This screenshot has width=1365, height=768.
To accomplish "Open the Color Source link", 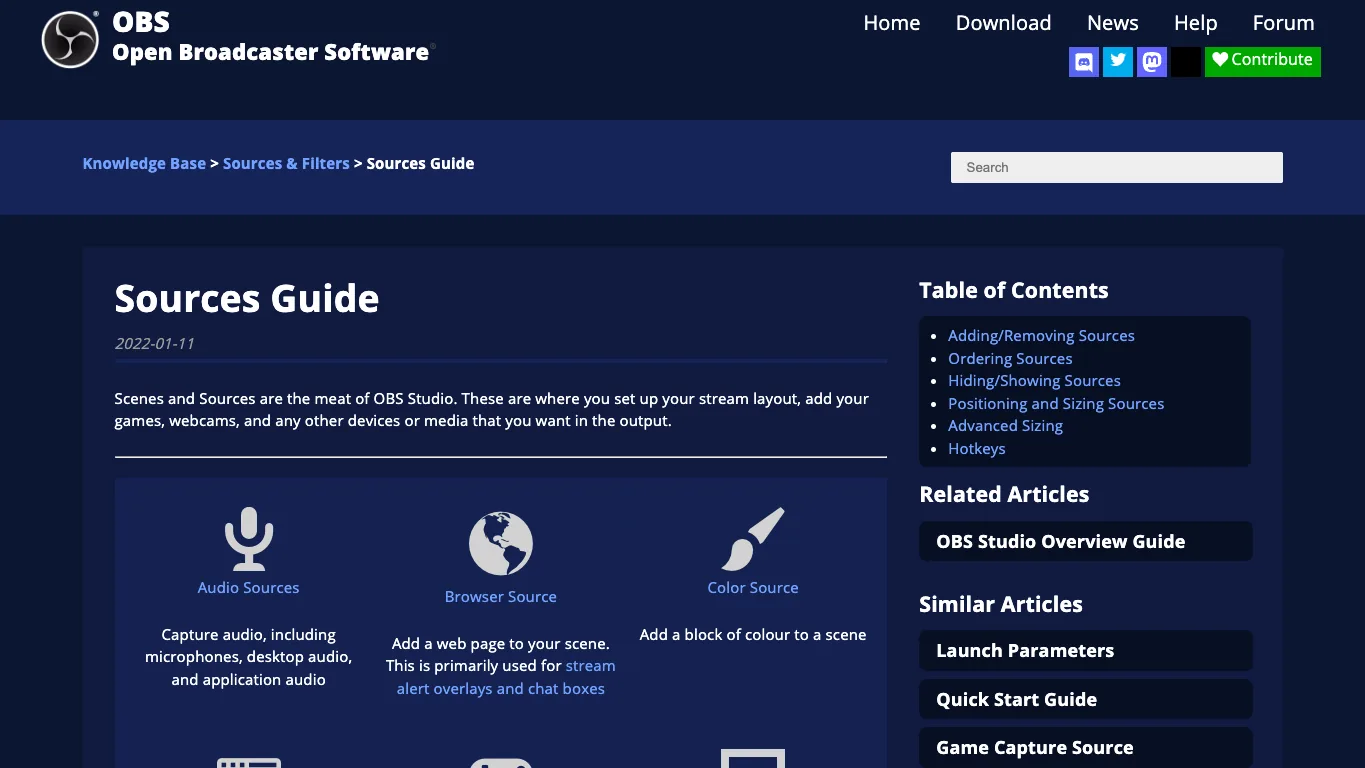I will click(753, 588).
